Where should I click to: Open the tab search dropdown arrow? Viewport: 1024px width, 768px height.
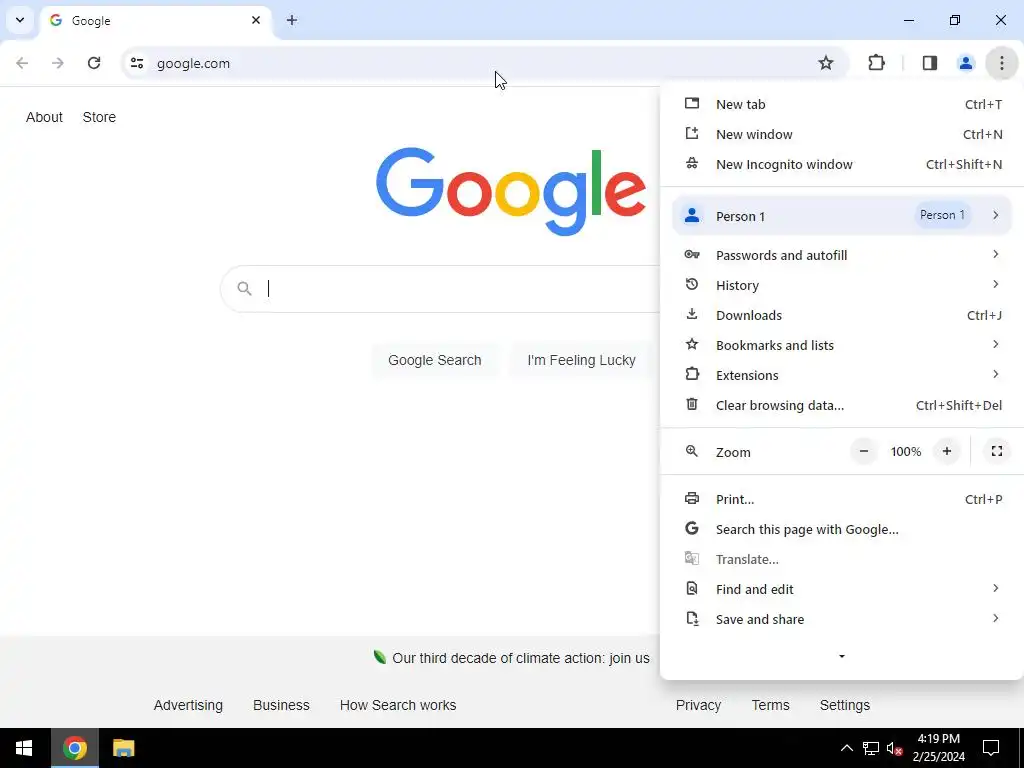[20, 20]
